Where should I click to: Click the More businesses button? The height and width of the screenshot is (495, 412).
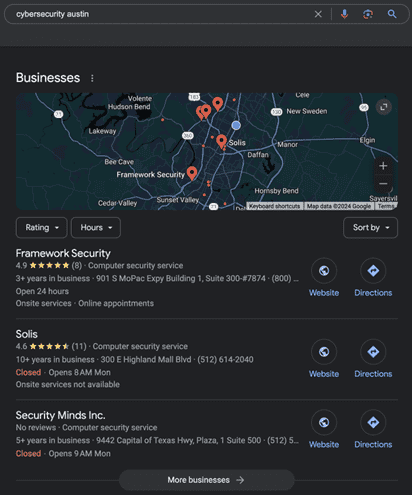[x=207, y=480]
